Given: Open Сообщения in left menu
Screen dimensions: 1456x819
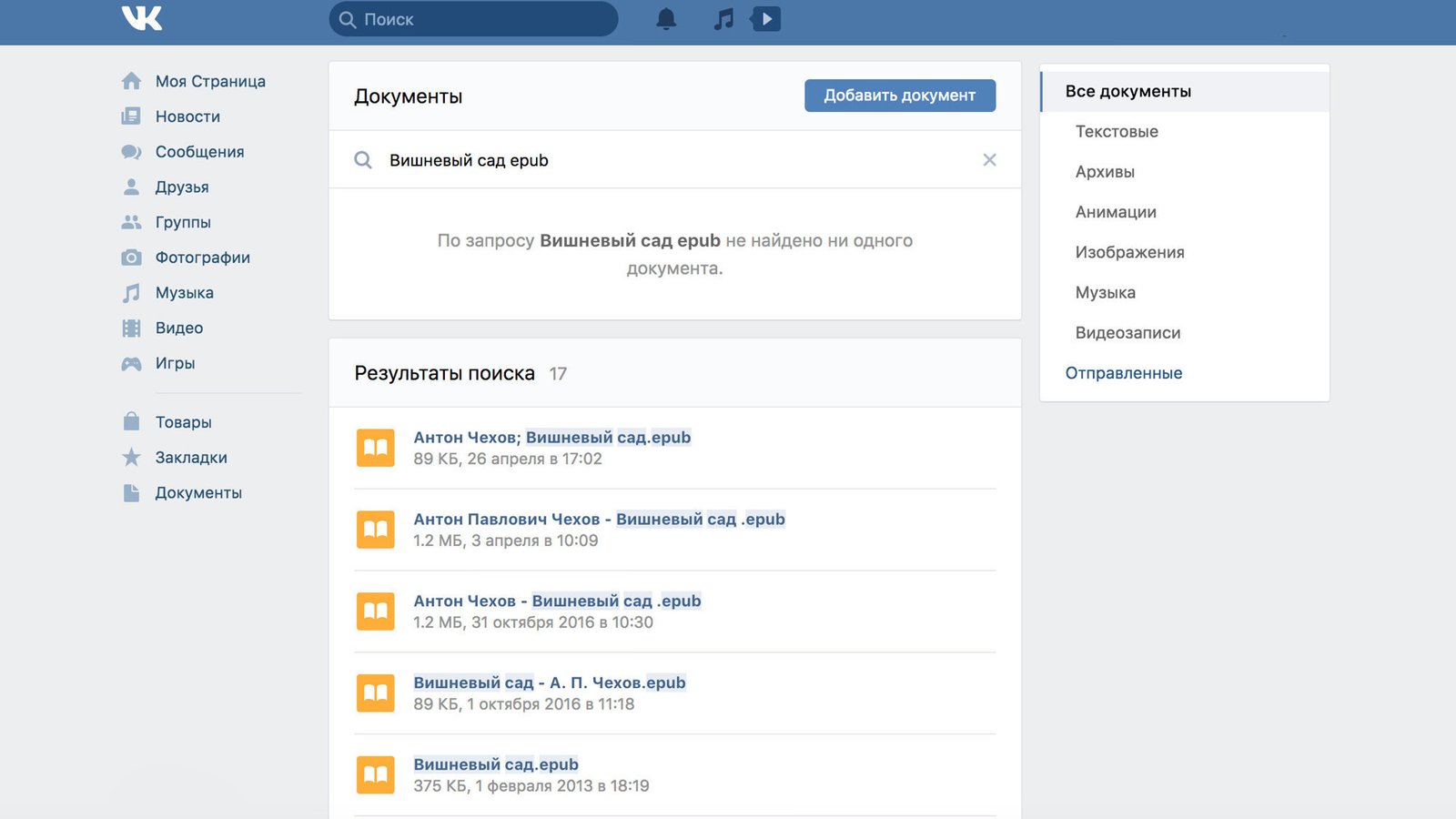Looking at the screenshot, I should (x=199, y=152).
